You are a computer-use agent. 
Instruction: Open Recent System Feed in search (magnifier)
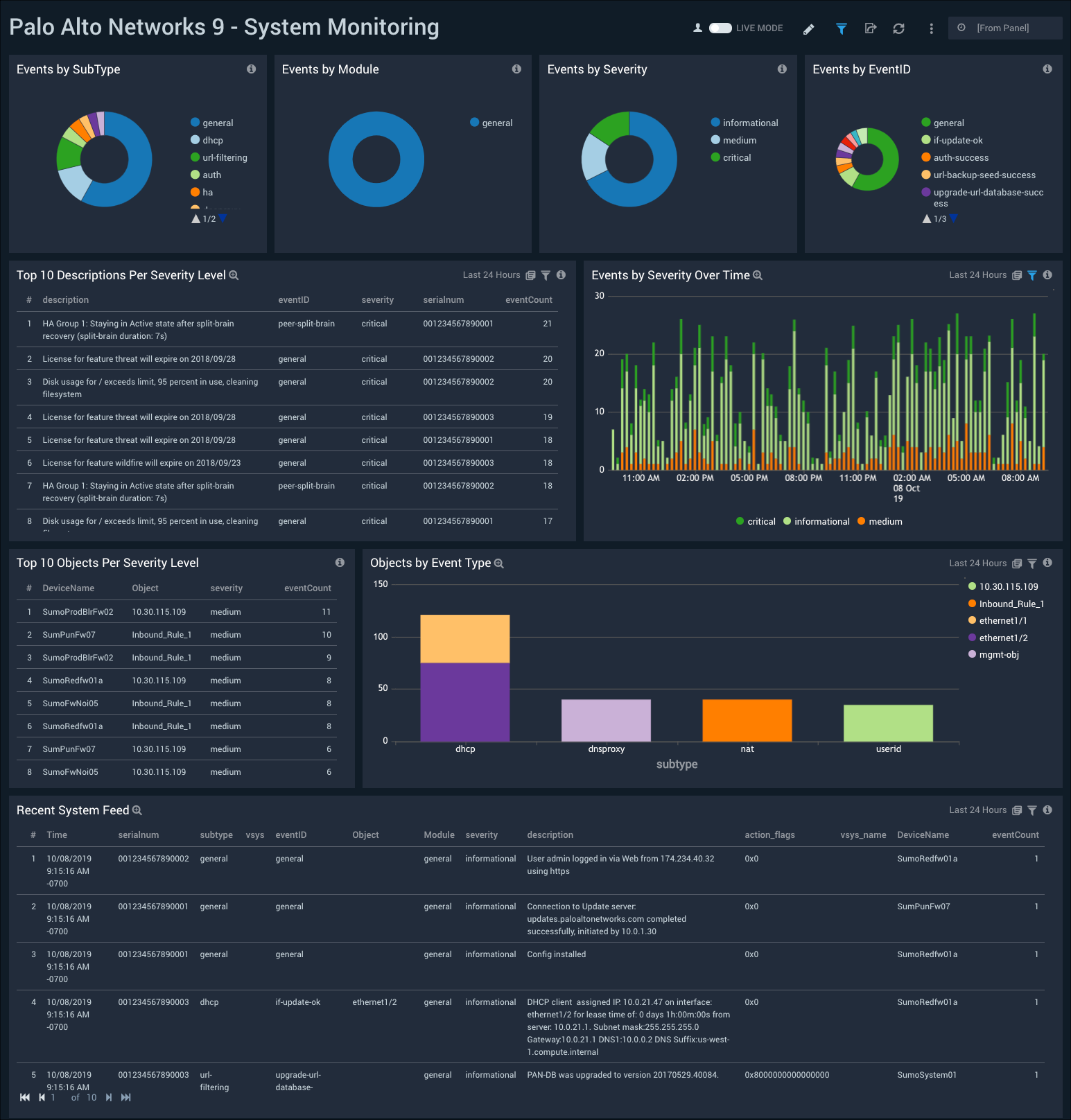pos(137,810)
